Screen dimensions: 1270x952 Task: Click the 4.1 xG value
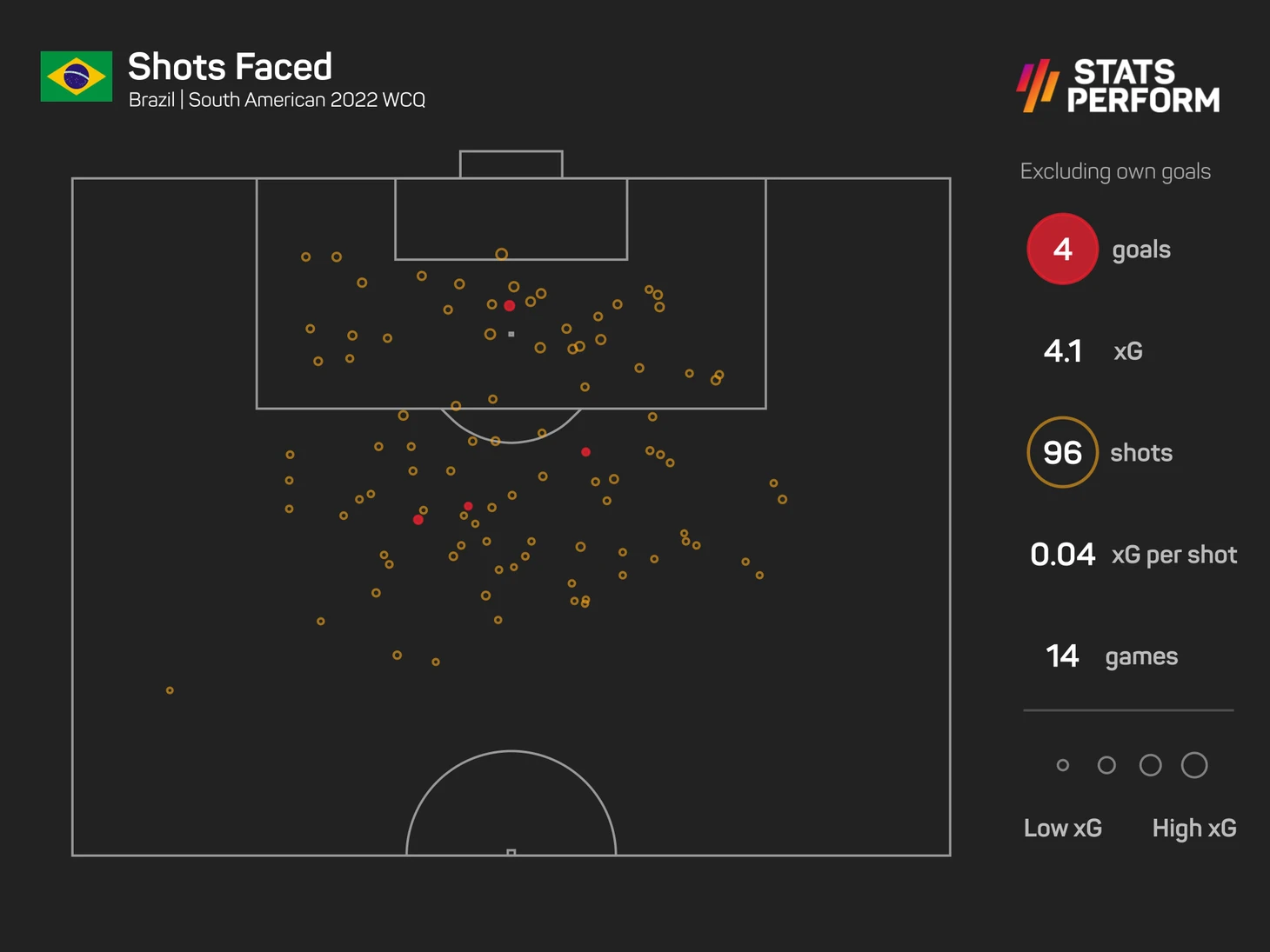pyautogui.click(x=1063, y=351)
